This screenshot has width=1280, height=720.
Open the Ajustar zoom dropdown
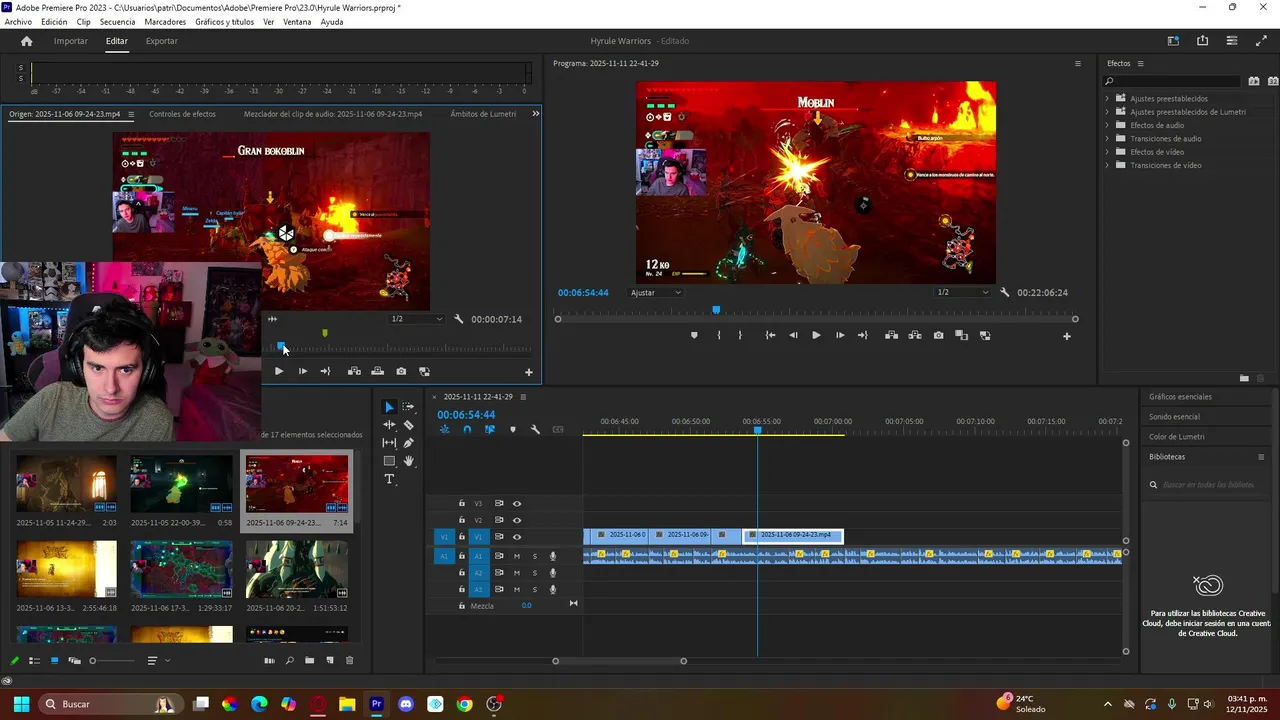coord(656,293)
